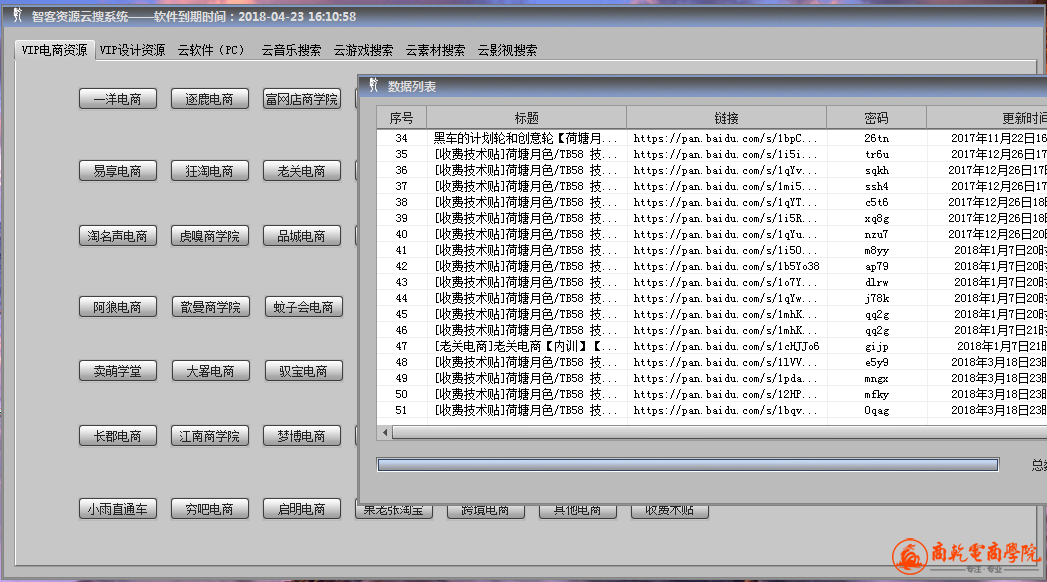
Task: Click password cell 26tn
Action: pyautogui.click(x=877, y=138)
